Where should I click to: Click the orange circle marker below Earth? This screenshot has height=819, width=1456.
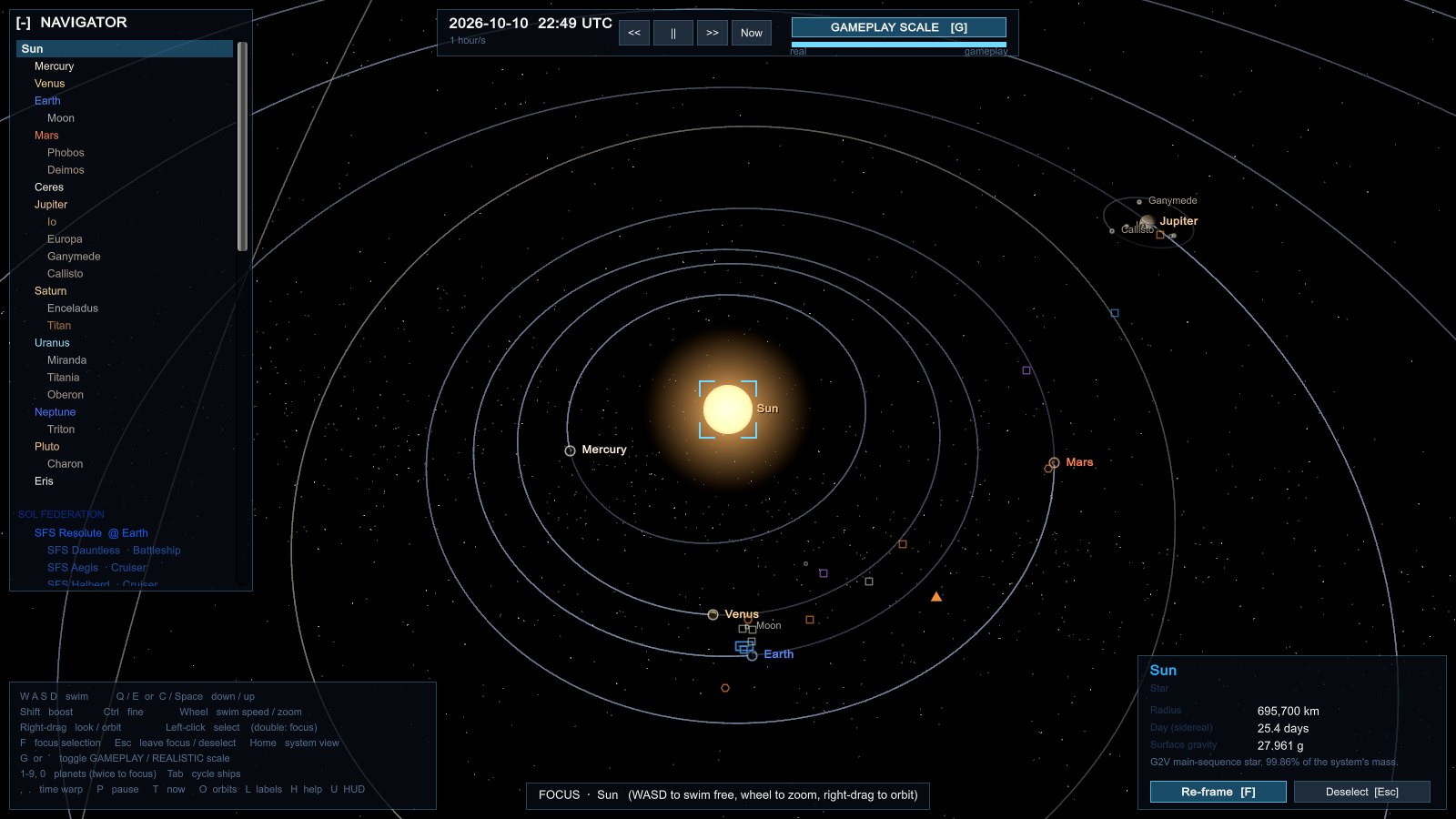pos(725,688)
